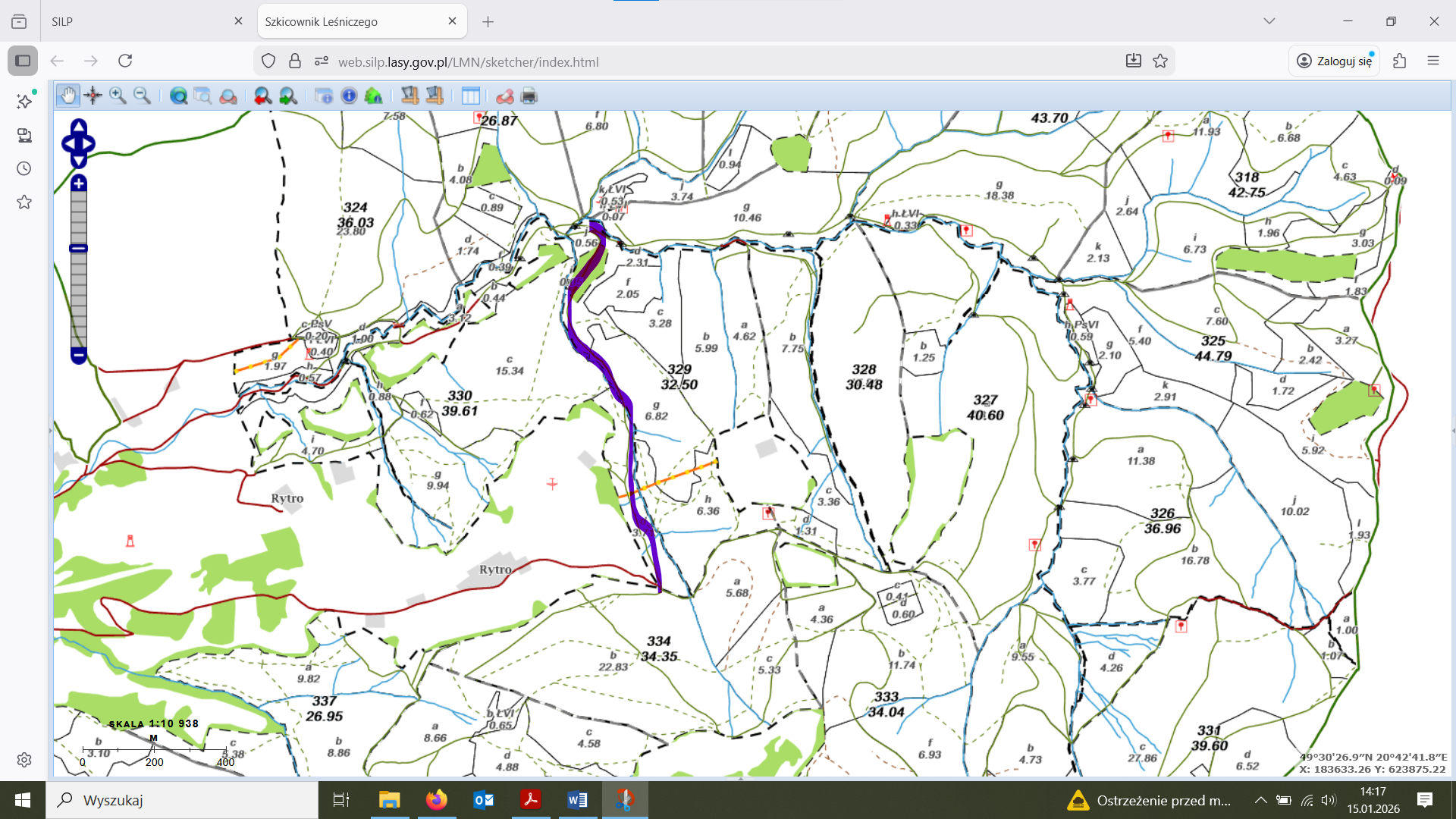Pan map up with navigation arrow
The width and height of the screenshot is (1456, 819).
click(79, 126)
